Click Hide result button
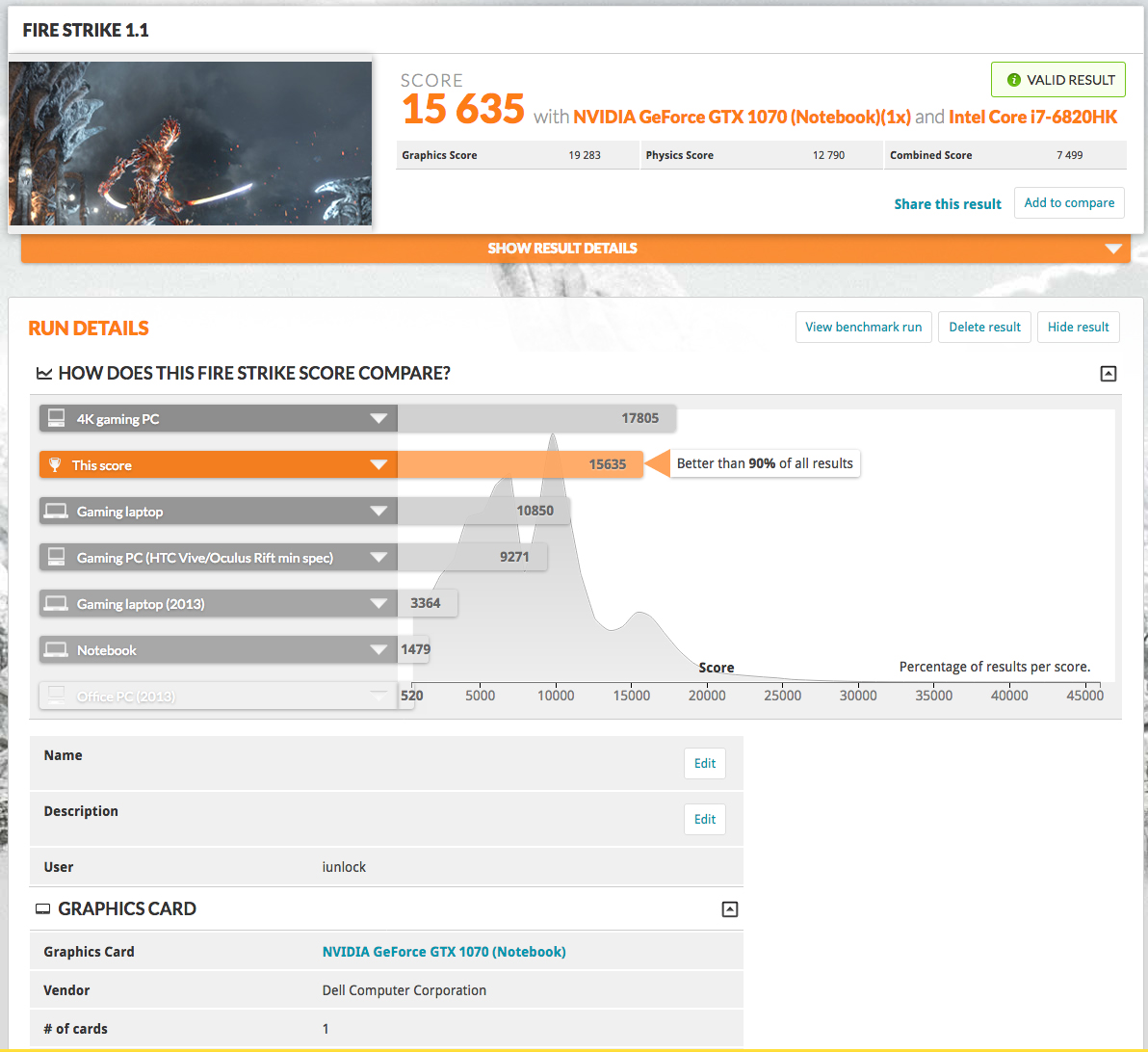The width and height of the screenshot is (1148, 1052). (1078, 327)
